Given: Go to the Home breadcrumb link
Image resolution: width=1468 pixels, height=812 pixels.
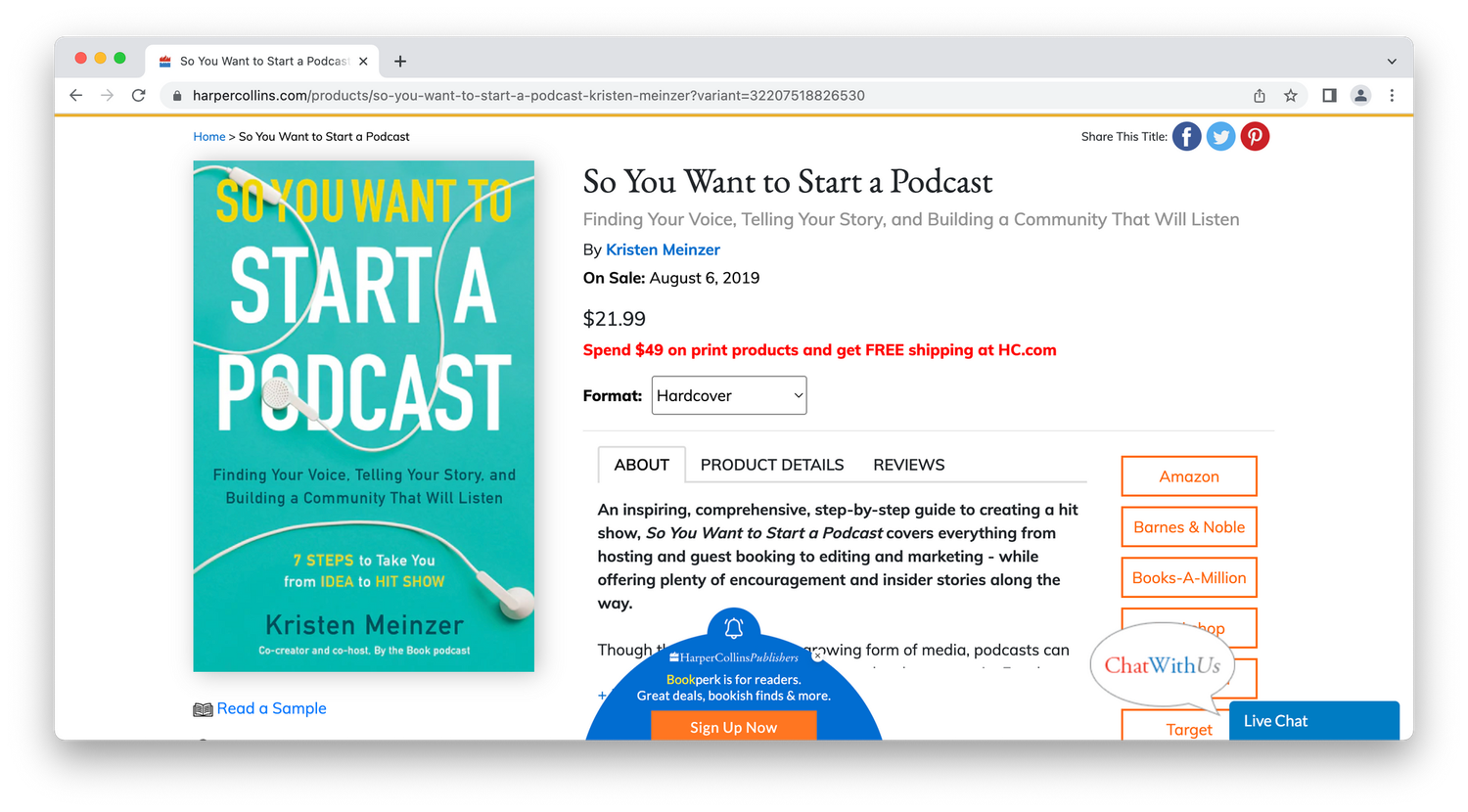Looking at the screenshot, I should (209, 137).
